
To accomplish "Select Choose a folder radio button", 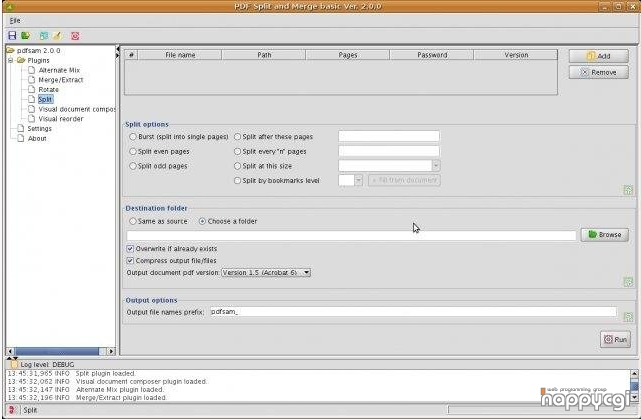I will [x=202, y=221].
